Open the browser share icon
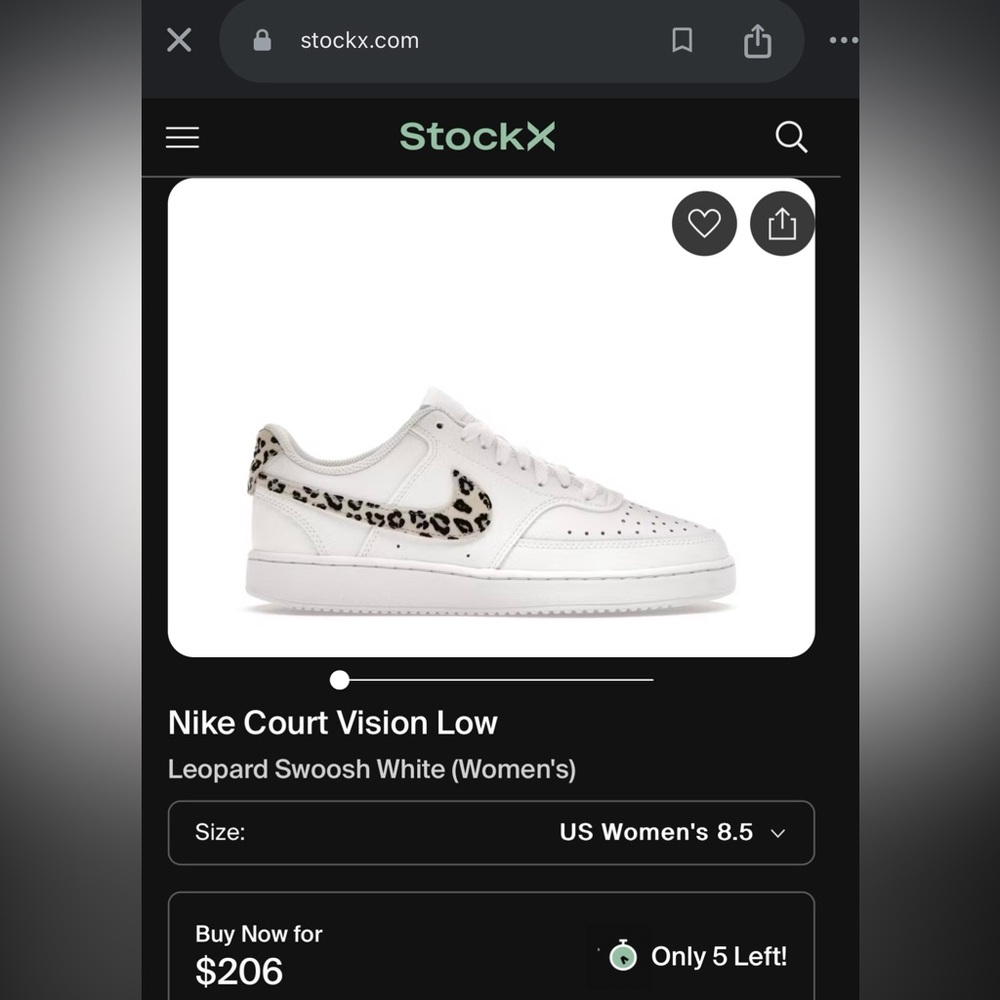 pyautogui.click(x=758, y=41)
